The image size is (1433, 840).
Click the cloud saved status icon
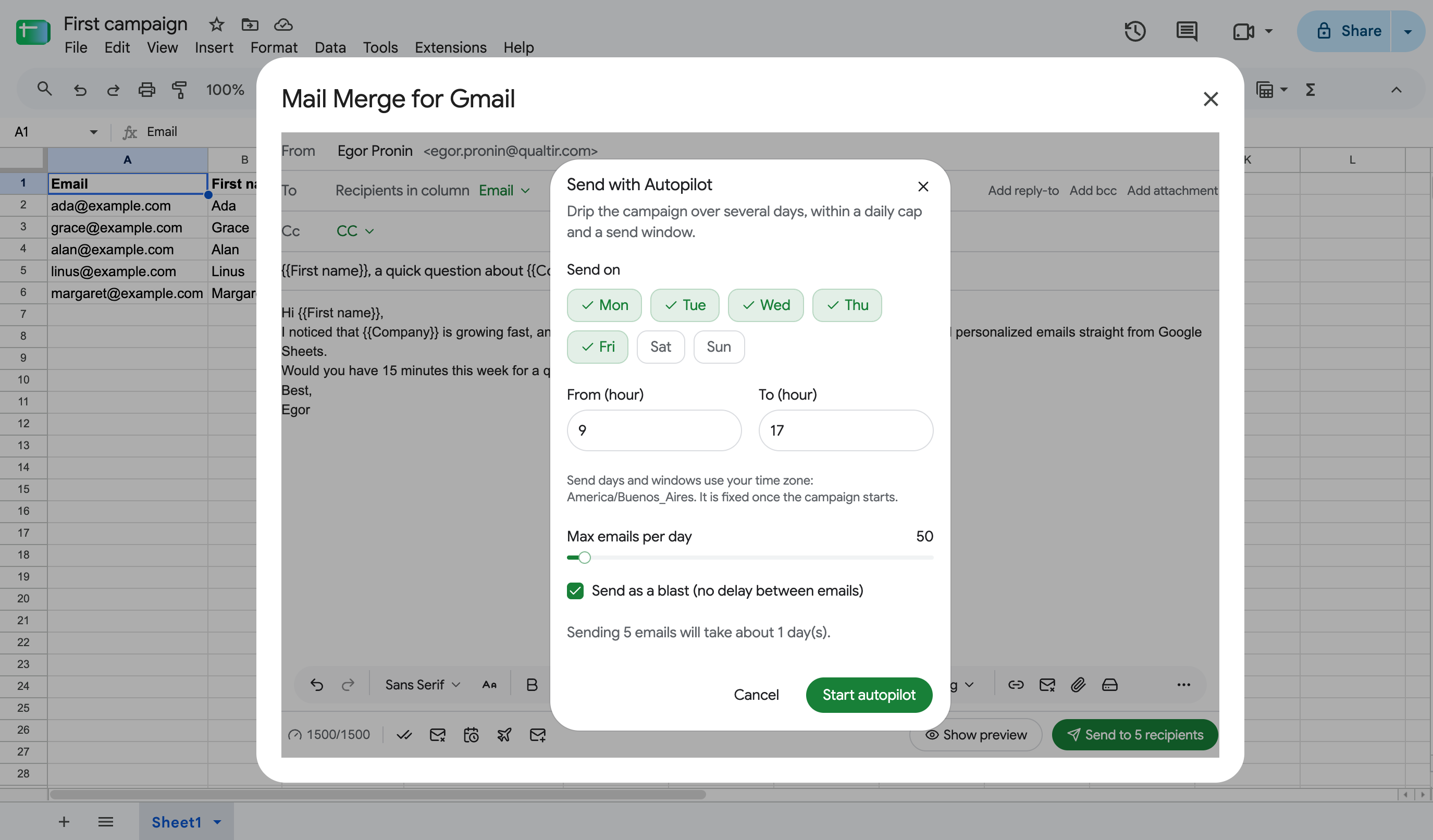283,24
